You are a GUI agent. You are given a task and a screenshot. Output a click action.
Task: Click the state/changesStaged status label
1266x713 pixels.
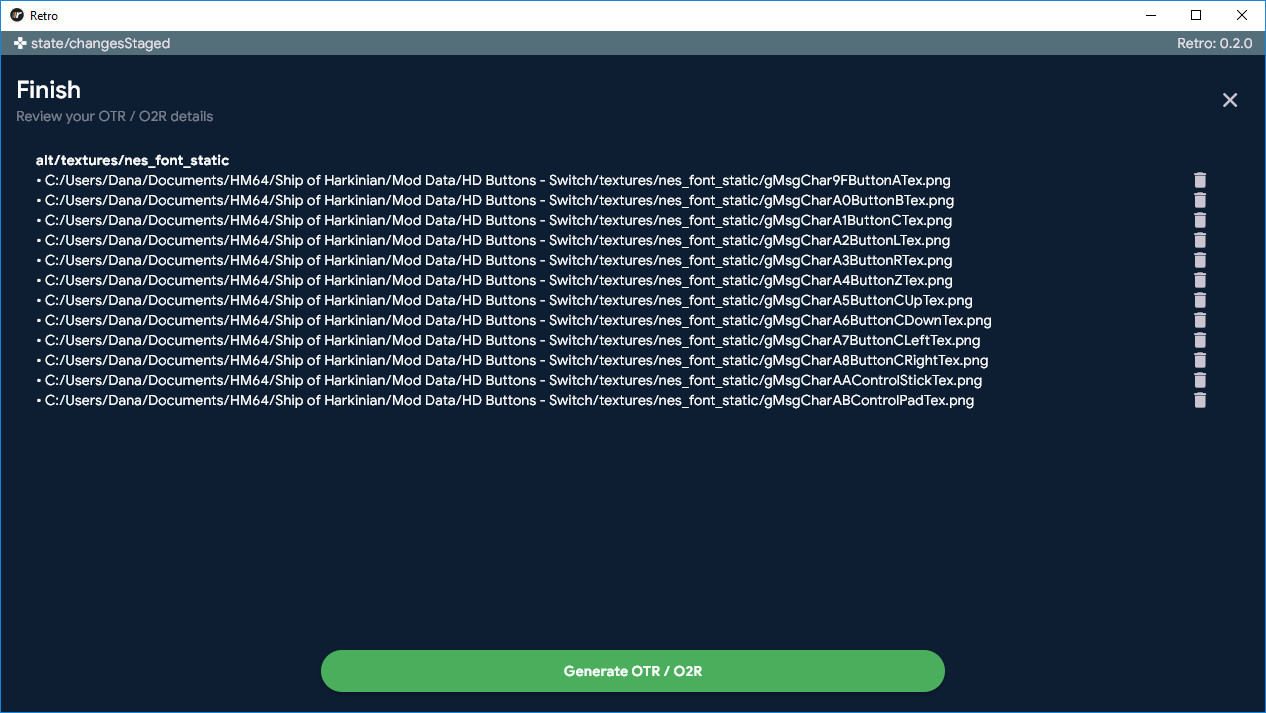[100, 43]
